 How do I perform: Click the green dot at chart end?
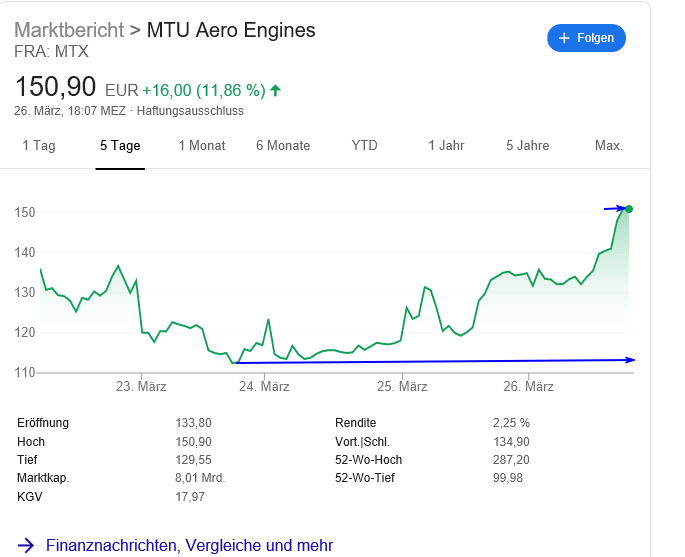point(628,209)
